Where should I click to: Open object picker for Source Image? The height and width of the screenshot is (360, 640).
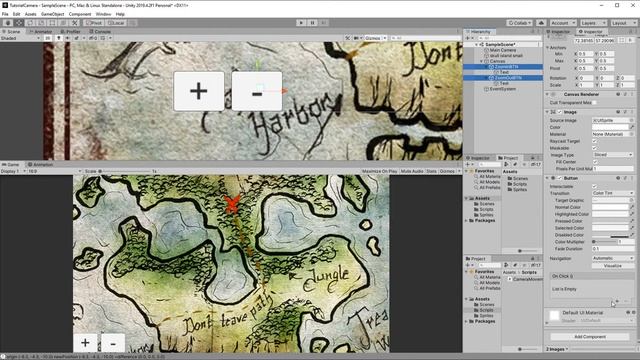click(631, 120)
